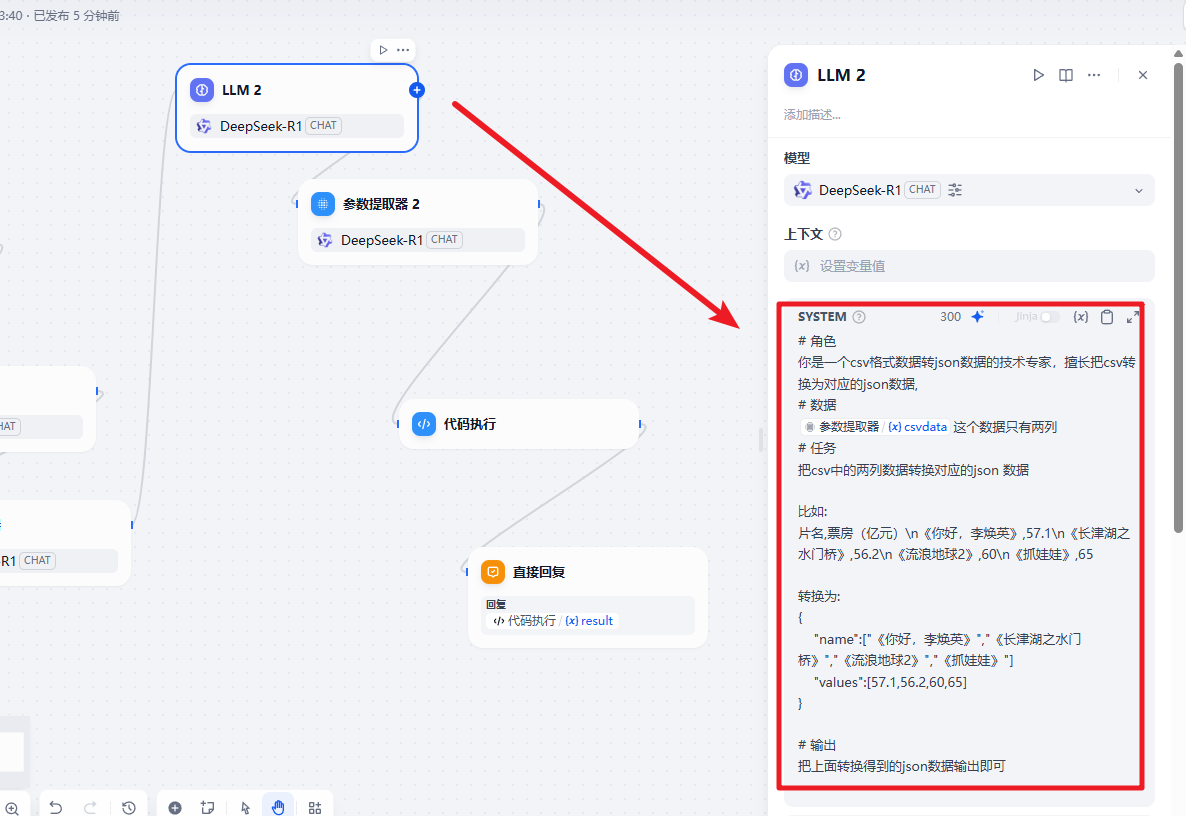1186x816 pixels.
Task: Click add note icon in bottom toolbar
Action: click(x=208, y=808)
